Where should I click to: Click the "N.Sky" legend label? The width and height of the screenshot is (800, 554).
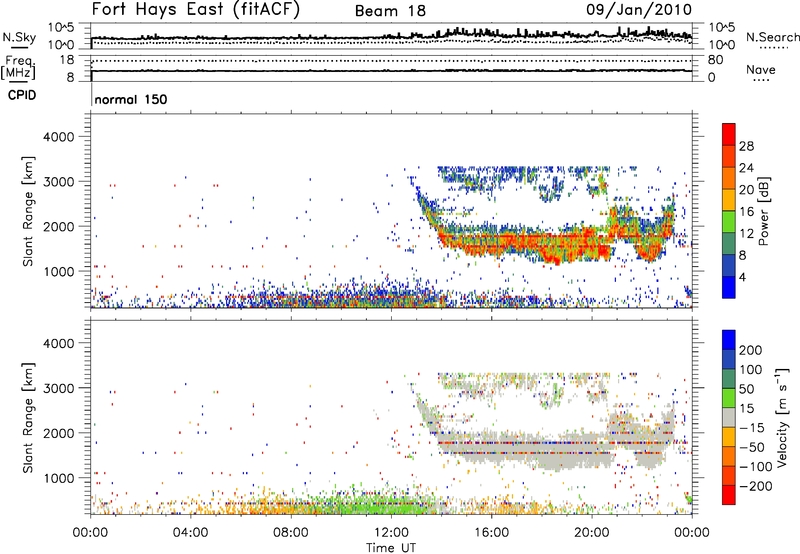click(x=19, y=37)
